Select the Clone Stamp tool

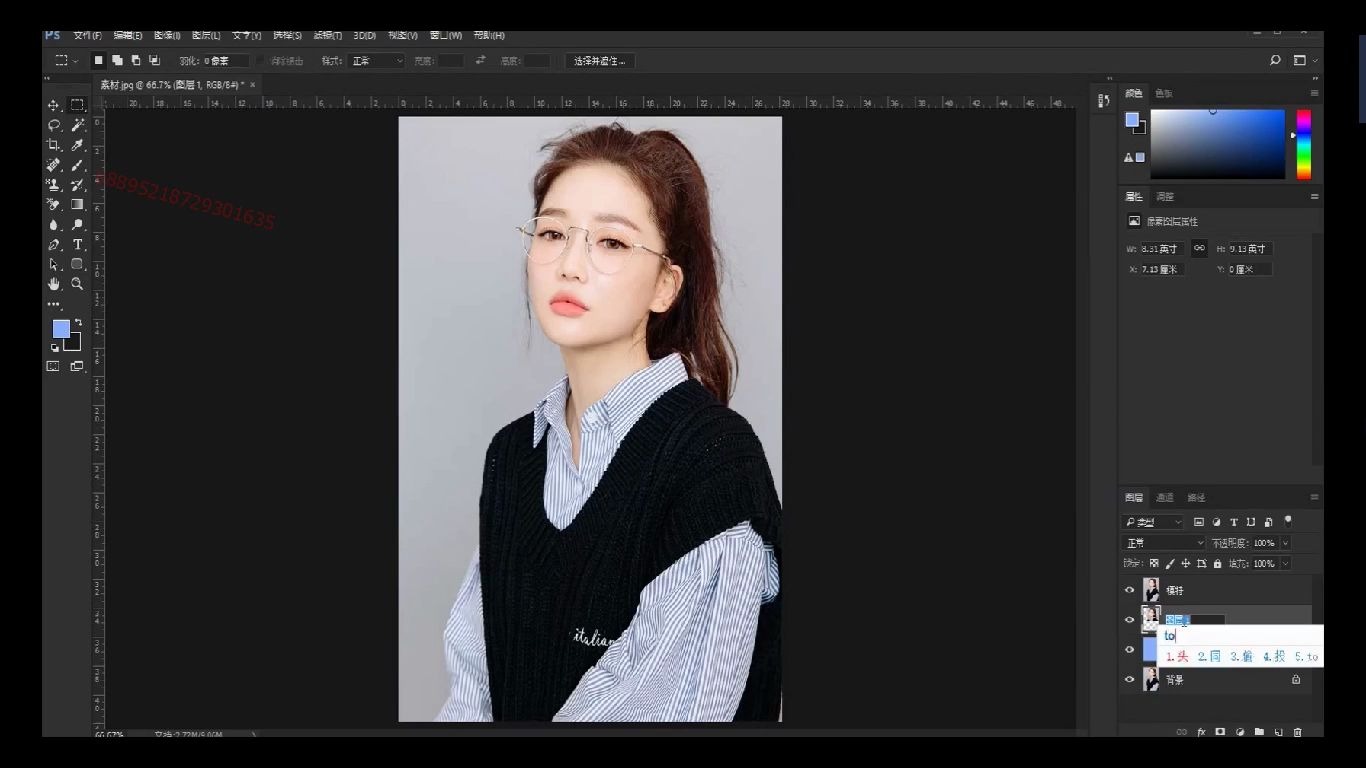pyautogui.click(x=53, y=185)
